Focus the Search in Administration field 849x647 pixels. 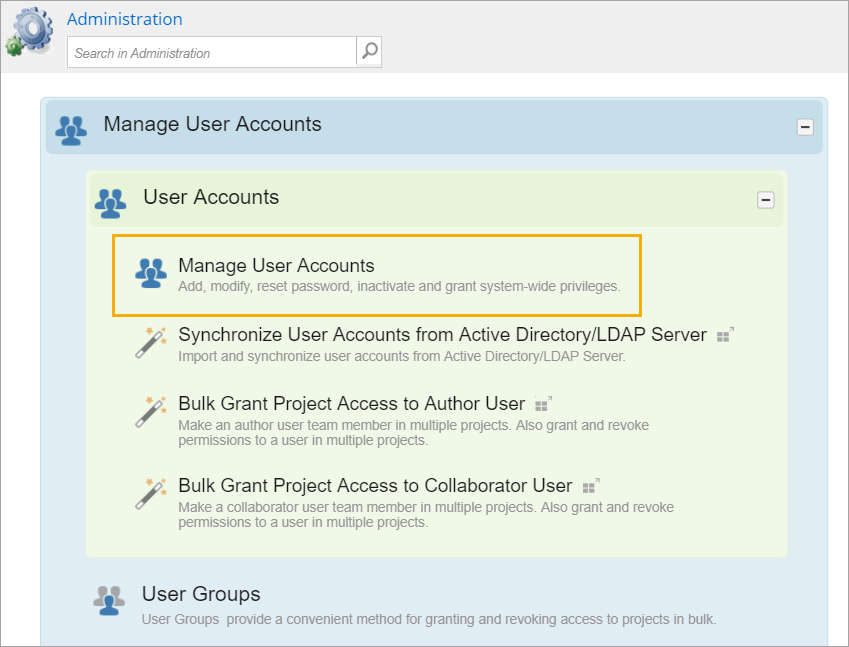click(212, 52)
